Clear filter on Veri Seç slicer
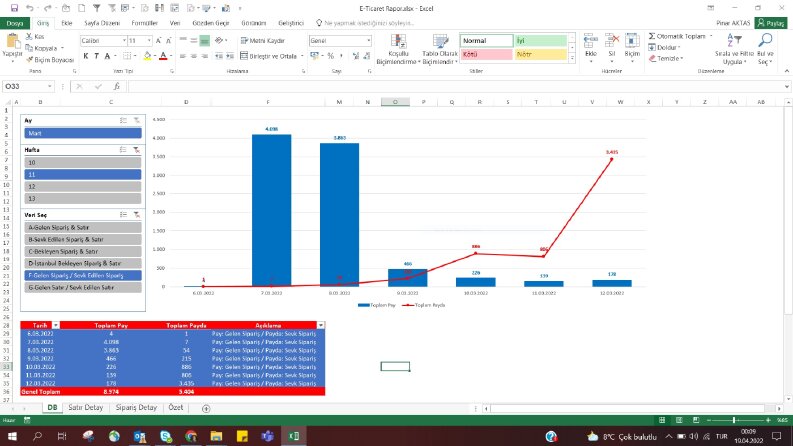Screen dimensions: 793x446 136,215
